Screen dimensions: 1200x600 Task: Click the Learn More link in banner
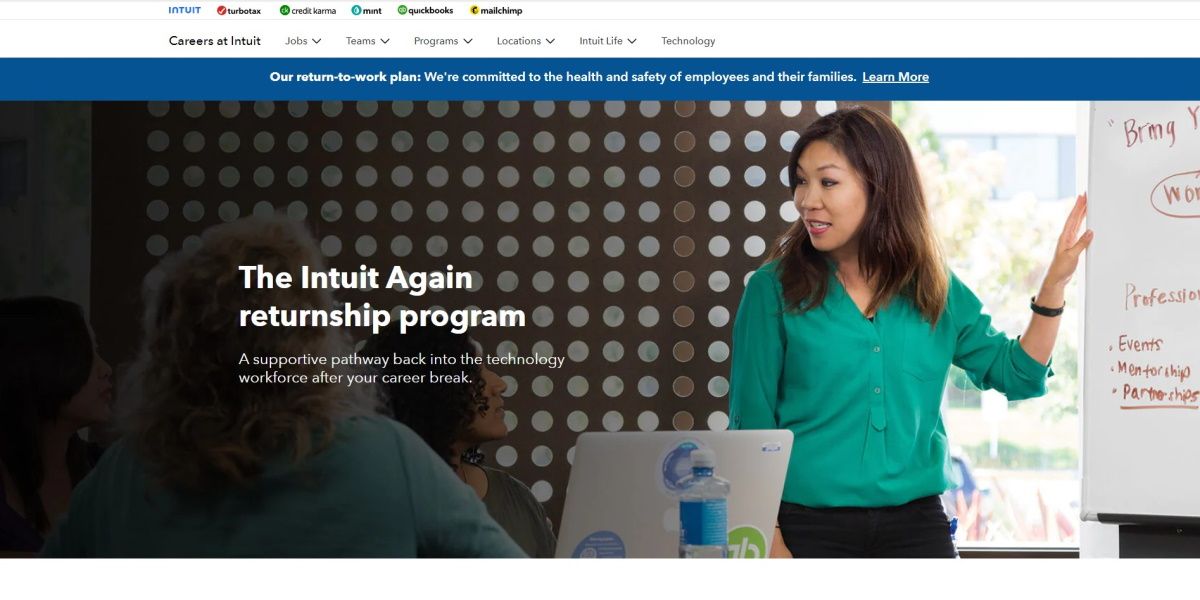point(896,77)
